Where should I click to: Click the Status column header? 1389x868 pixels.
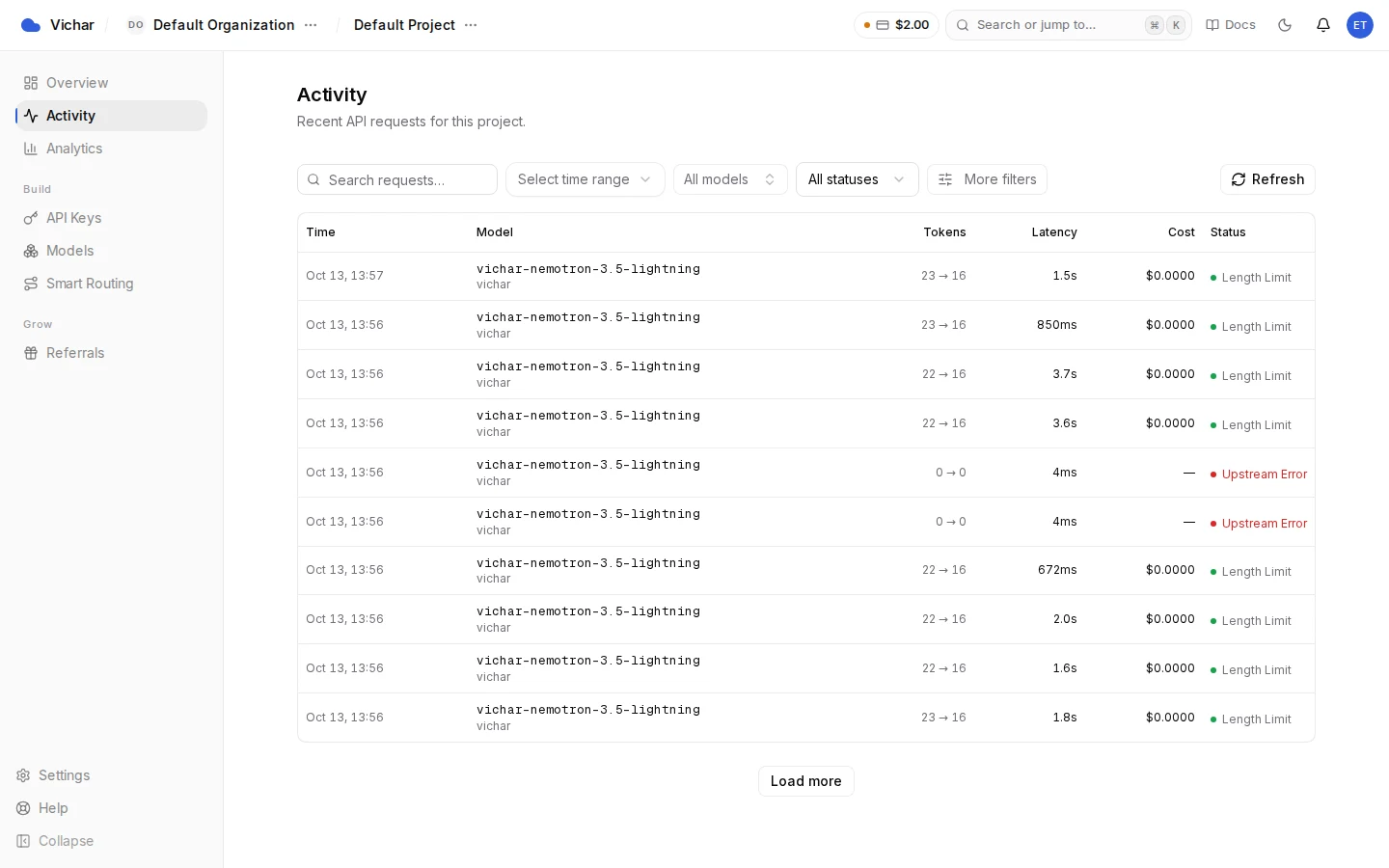point(1228,232)
